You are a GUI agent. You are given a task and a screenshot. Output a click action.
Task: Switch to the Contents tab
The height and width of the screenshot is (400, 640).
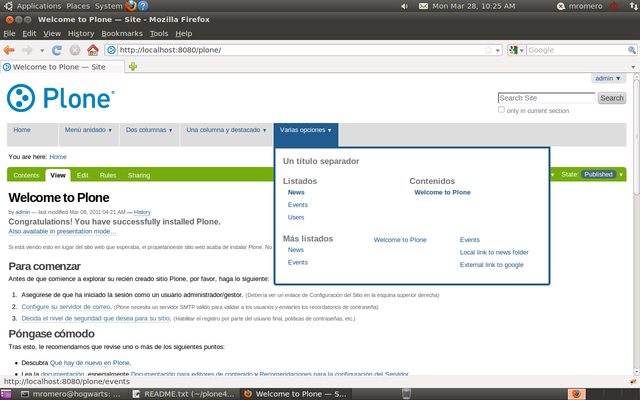pos(26,175)
